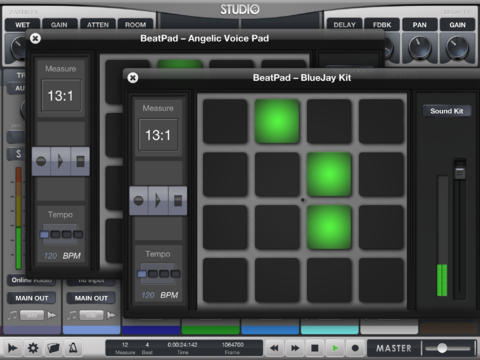Arm recording with the record button
Viewport: 480px width, 360px height.
pos(355,348)
